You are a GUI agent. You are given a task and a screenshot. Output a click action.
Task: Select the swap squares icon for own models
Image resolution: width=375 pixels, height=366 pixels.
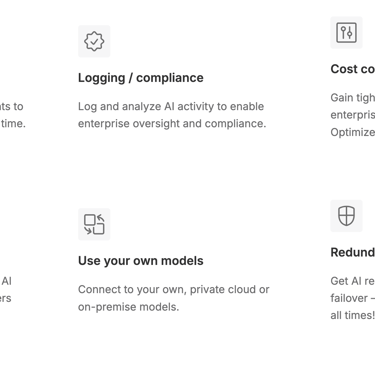tap(94, 224)
